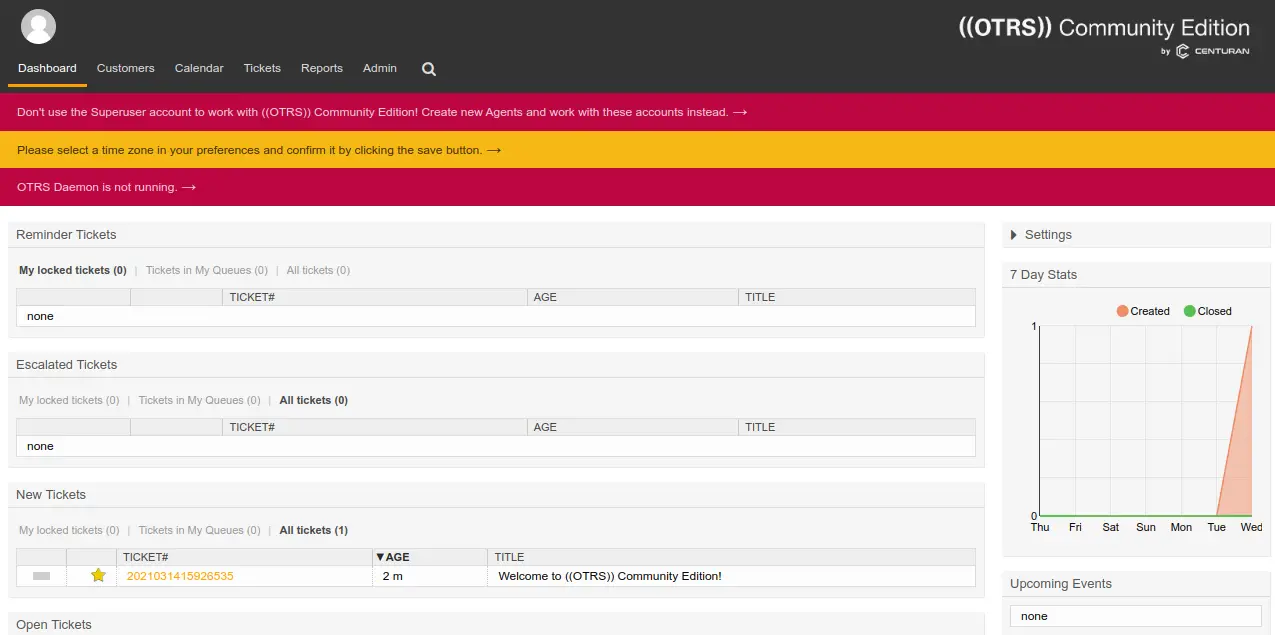Click the none entry under Upcoming Events

point(1136,616)
